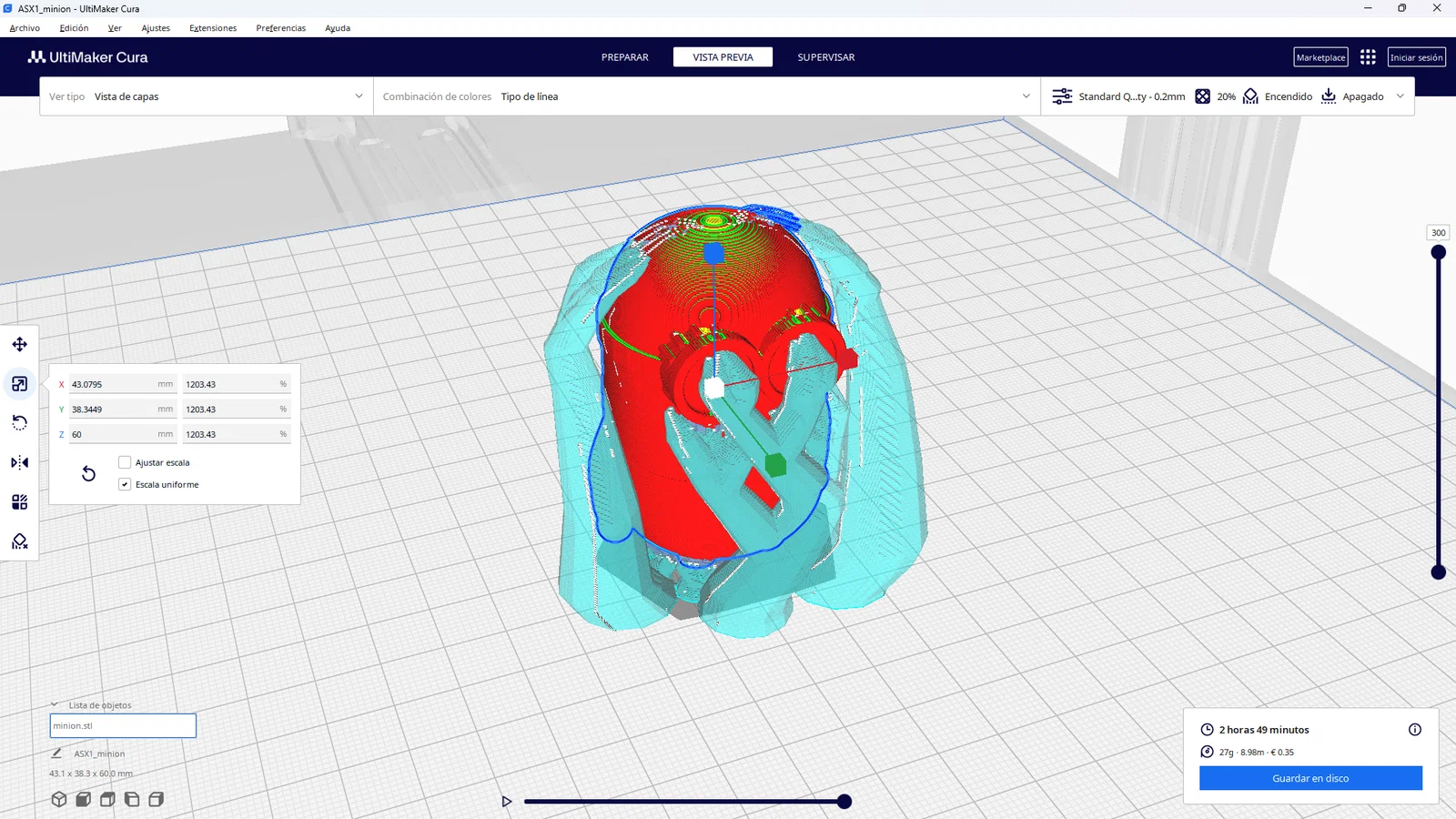
Task: Collapse the Lista de objetos section
Action: point(54,704)
